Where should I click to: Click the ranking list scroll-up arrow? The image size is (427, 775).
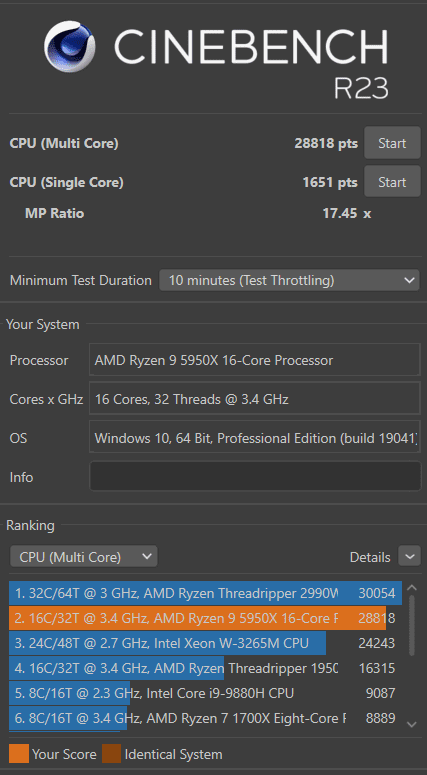[x=412, y=588]
